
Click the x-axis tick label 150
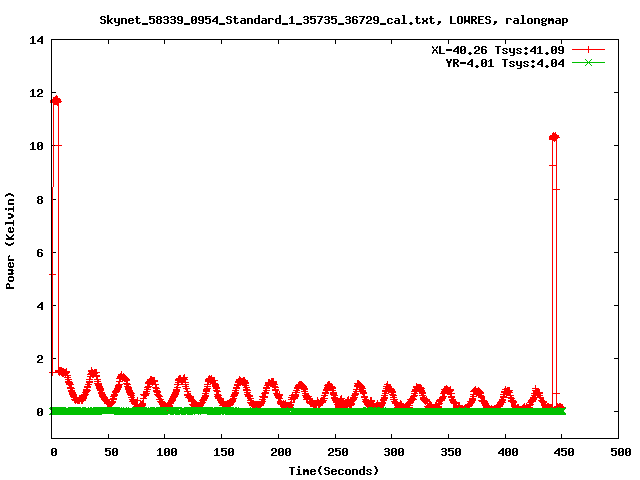(223, 452)
